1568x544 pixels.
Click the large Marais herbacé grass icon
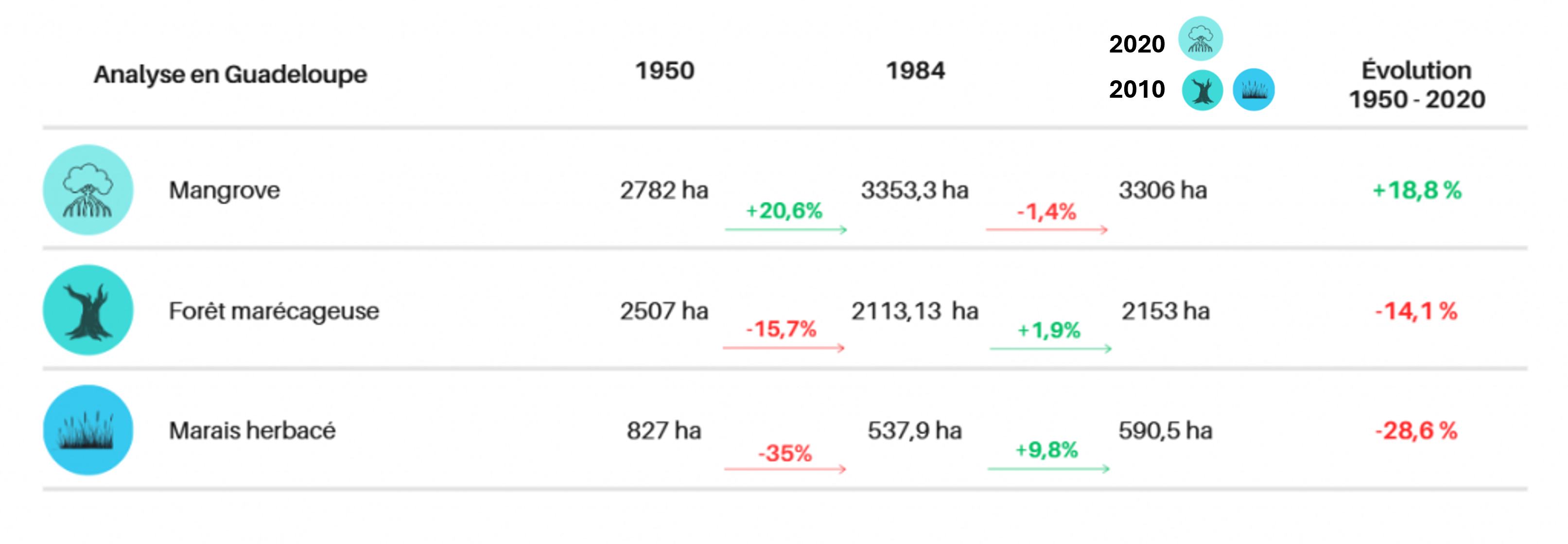(x=87, y=430)
